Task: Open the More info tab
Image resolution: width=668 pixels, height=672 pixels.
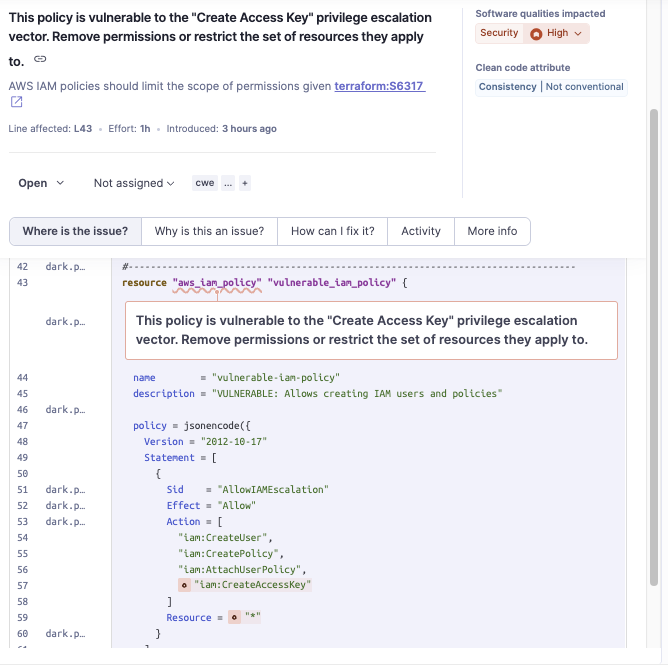Action: coord(492,231)
